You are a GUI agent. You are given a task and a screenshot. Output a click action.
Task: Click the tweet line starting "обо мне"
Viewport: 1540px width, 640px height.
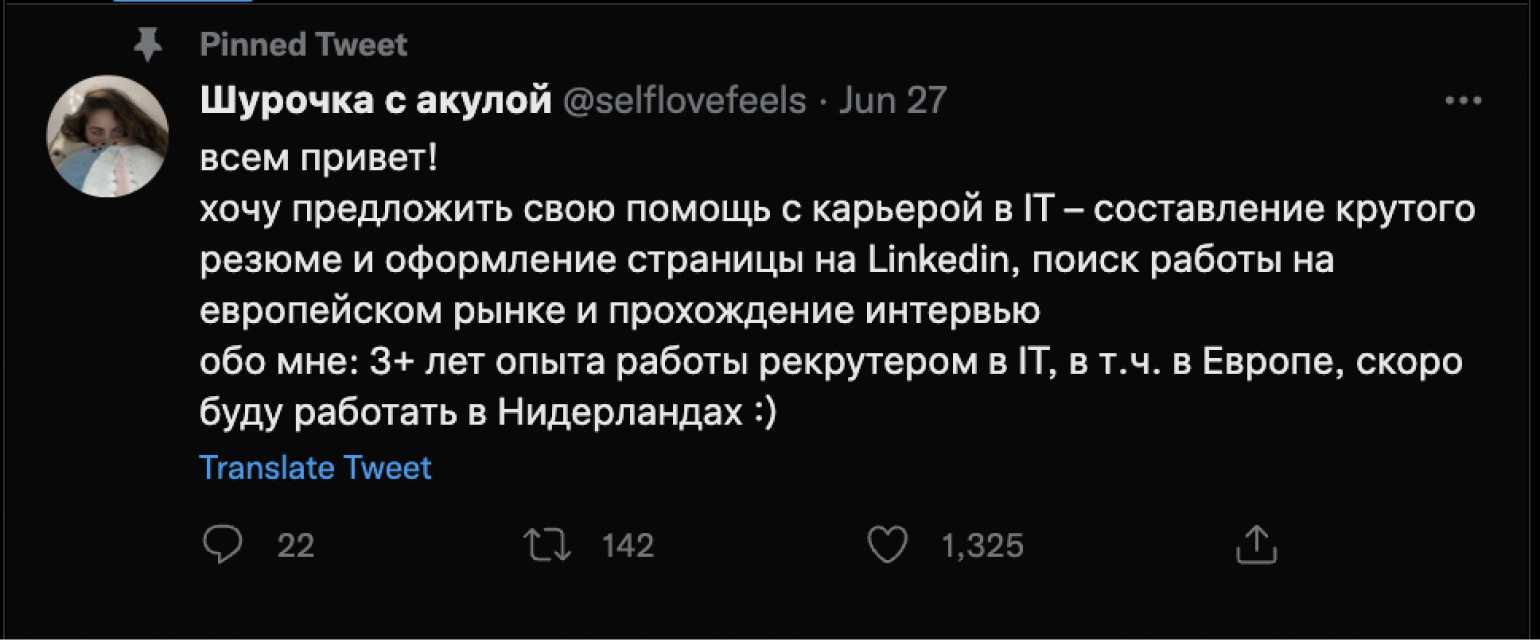tap(830, 363)
